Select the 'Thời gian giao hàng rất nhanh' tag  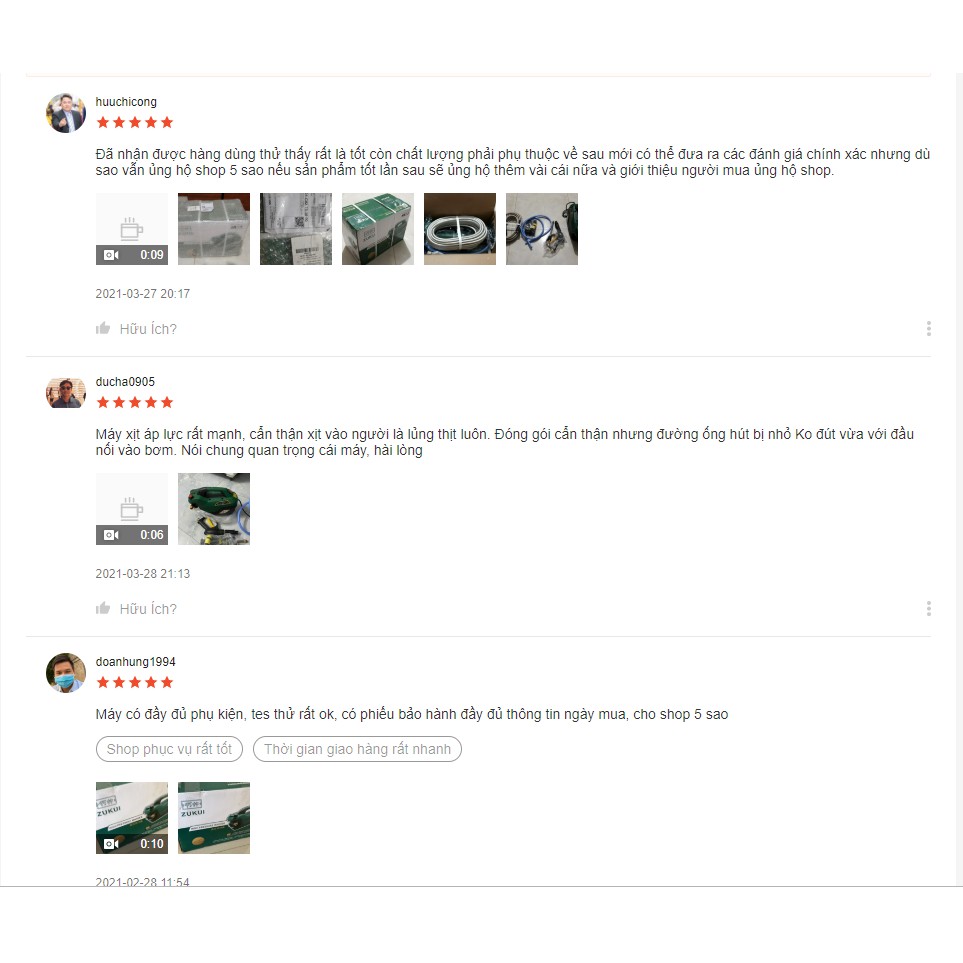click(x=357, y=749)
